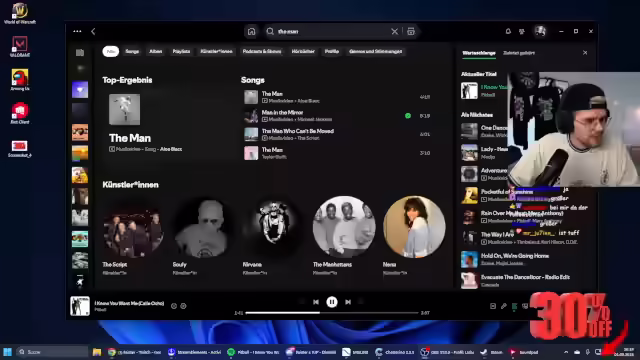Select the Songs filter tab
640x360 pixels.
pyautogui.click(x=132, y=51)
